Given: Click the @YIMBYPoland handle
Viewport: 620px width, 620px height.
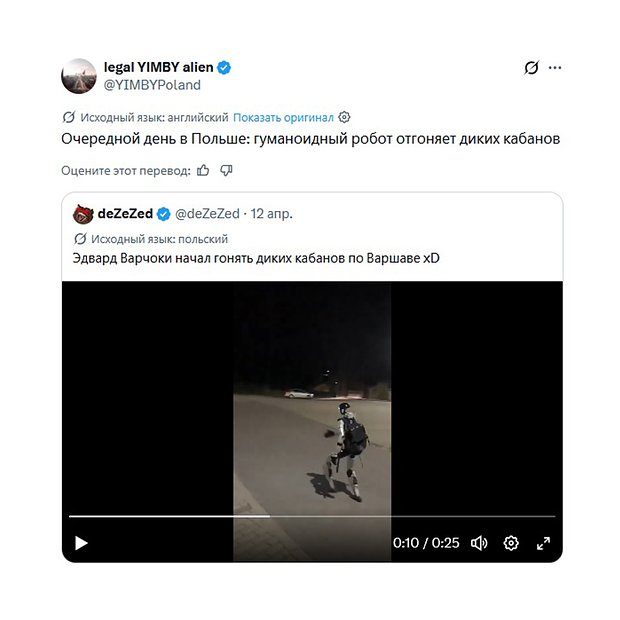Looking at the screenshot, I should 152,85.
